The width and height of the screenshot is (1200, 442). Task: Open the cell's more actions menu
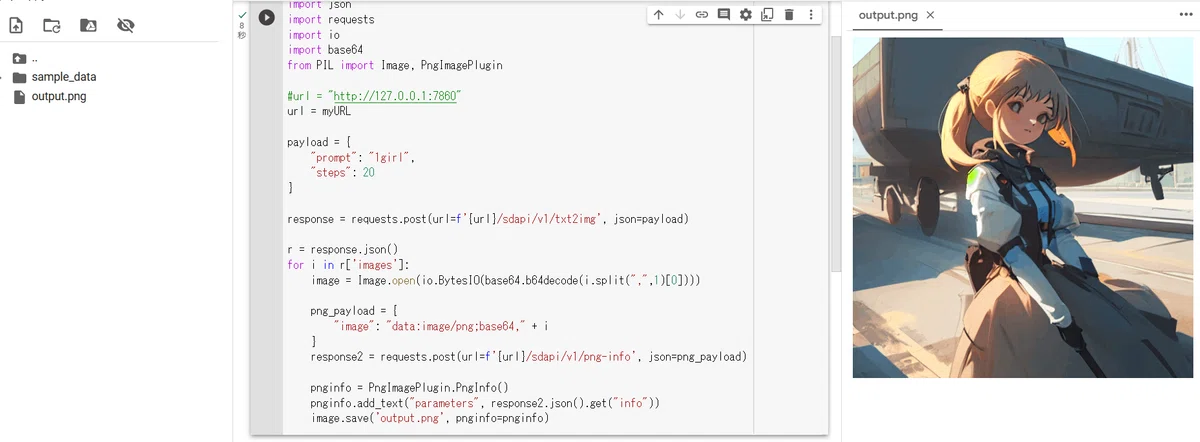pyautogui.click(x=811, y=14)
